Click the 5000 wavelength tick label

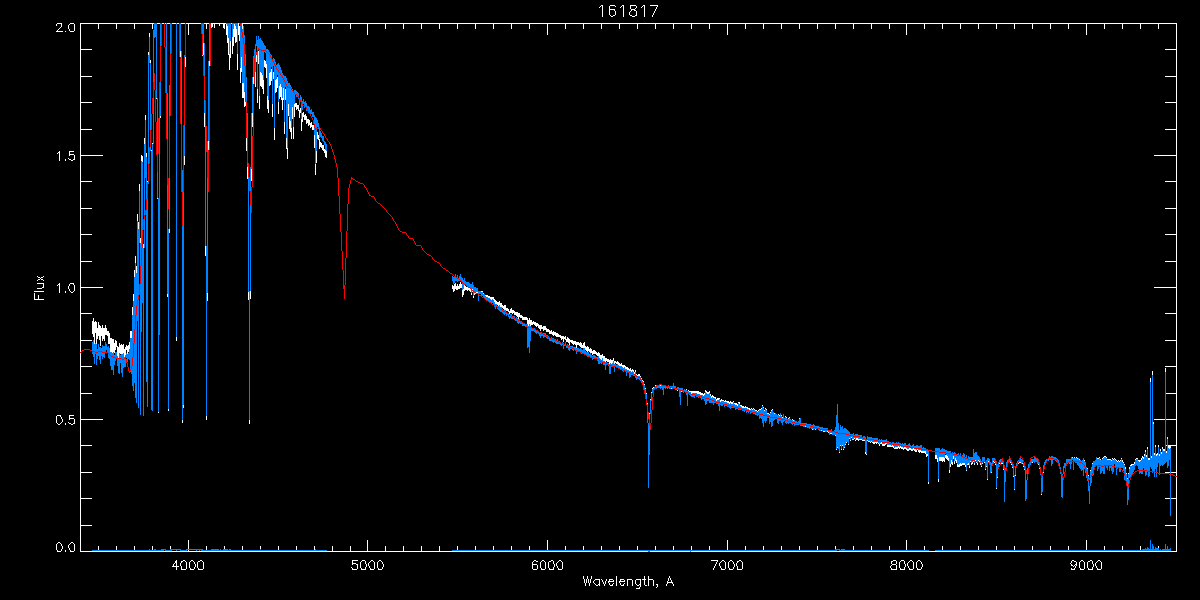click(x=367, y=566)
